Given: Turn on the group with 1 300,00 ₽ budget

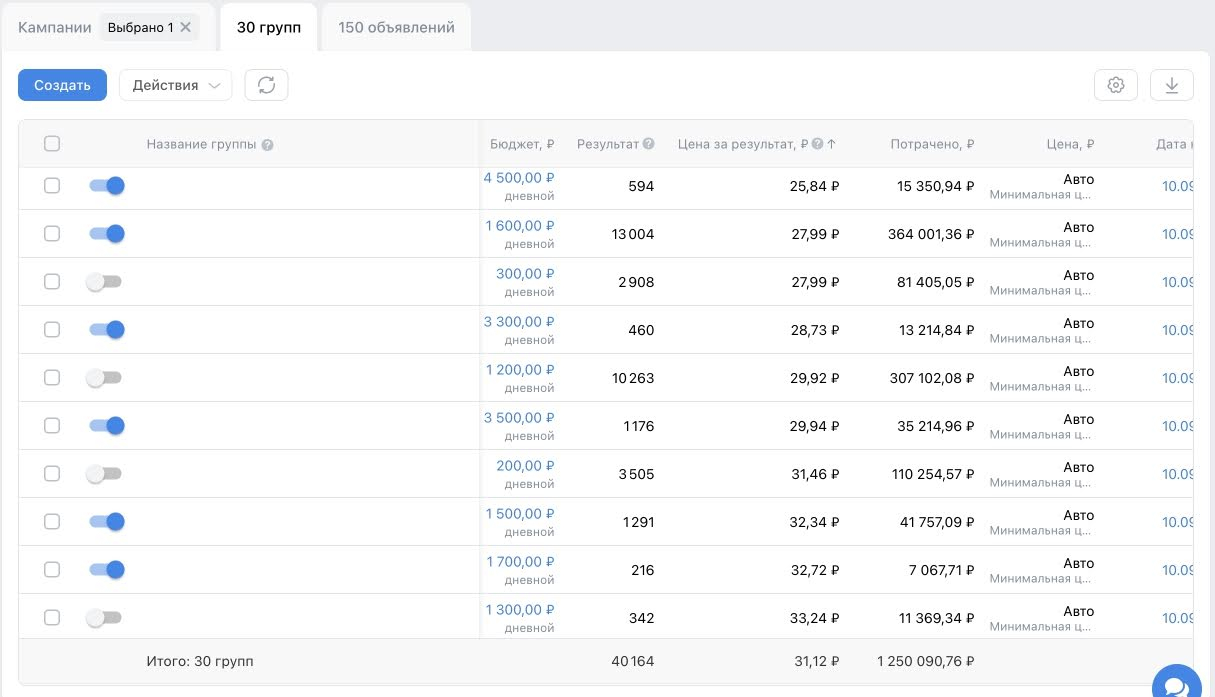Looking at the screenshot, I should (x=104, y=618).
